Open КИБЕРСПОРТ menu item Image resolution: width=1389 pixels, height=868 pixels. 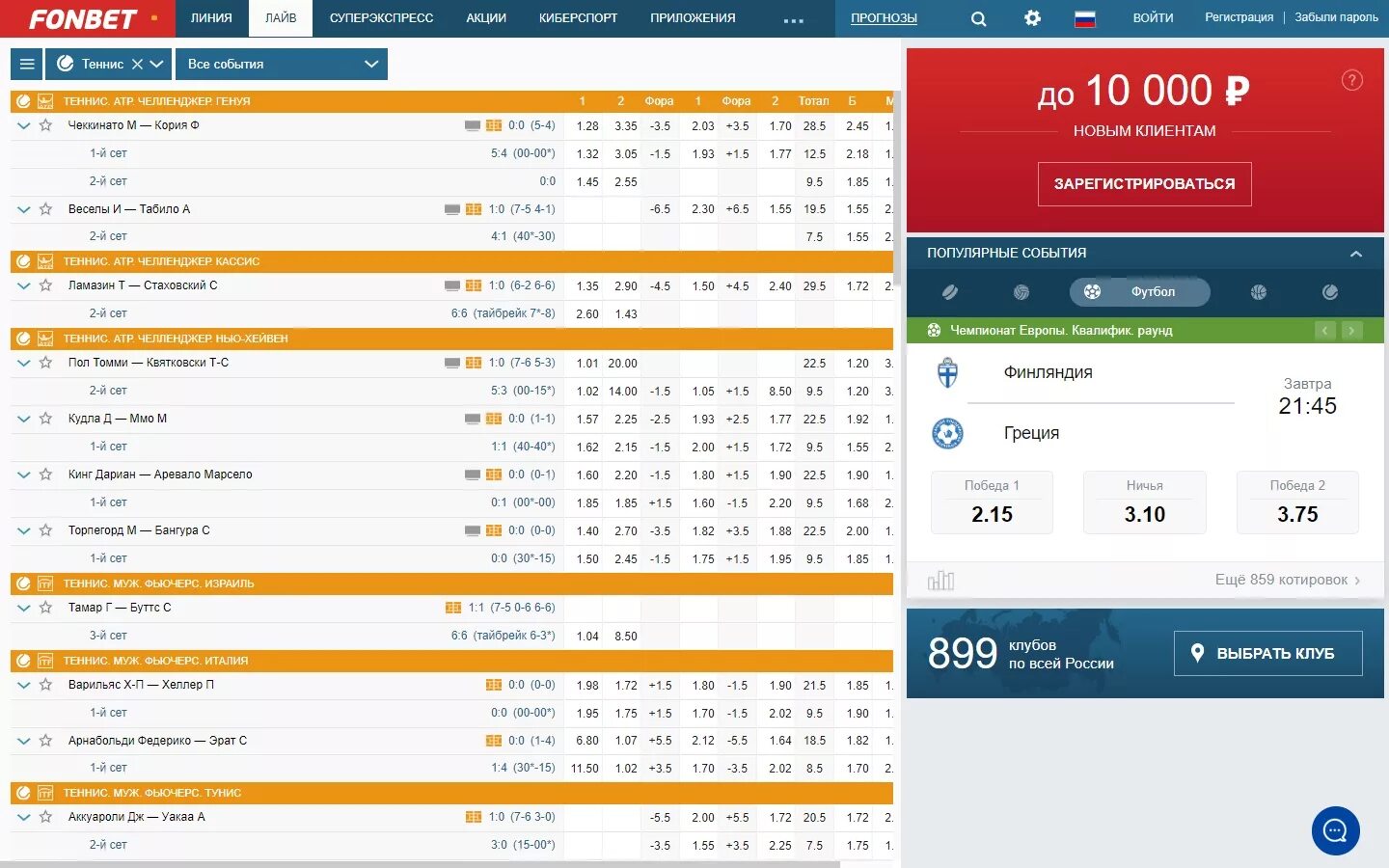578,18
